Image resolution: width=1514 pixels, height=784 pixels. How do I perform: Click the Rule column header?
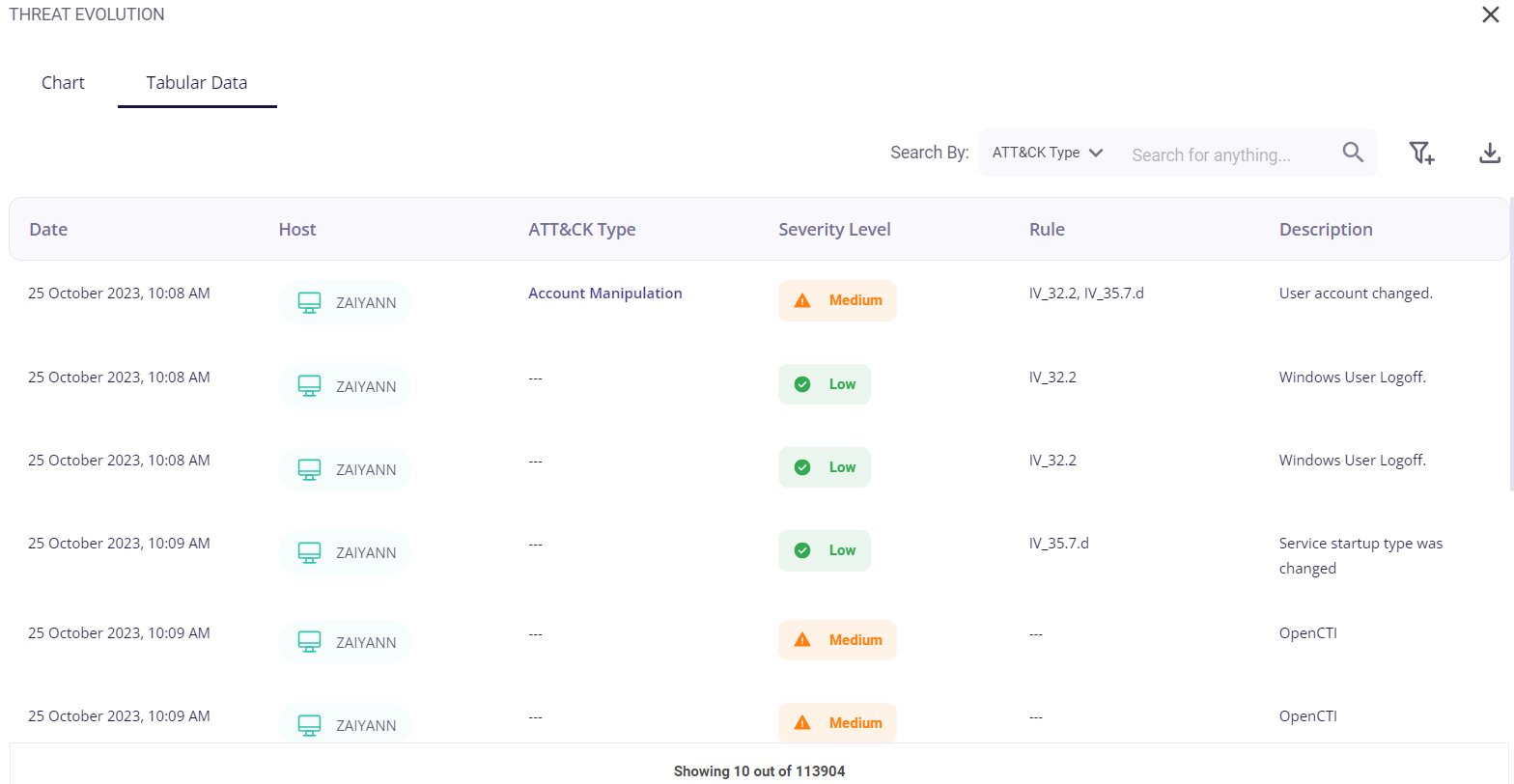pos(1047,230)
